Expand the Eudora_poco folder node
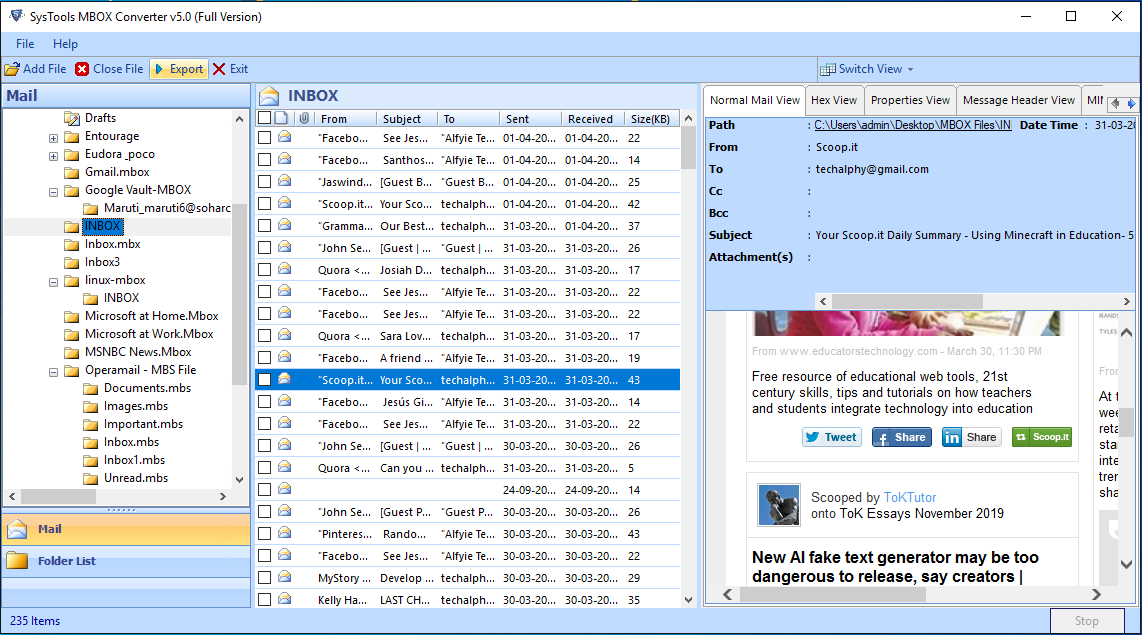 tap(53, 156)
